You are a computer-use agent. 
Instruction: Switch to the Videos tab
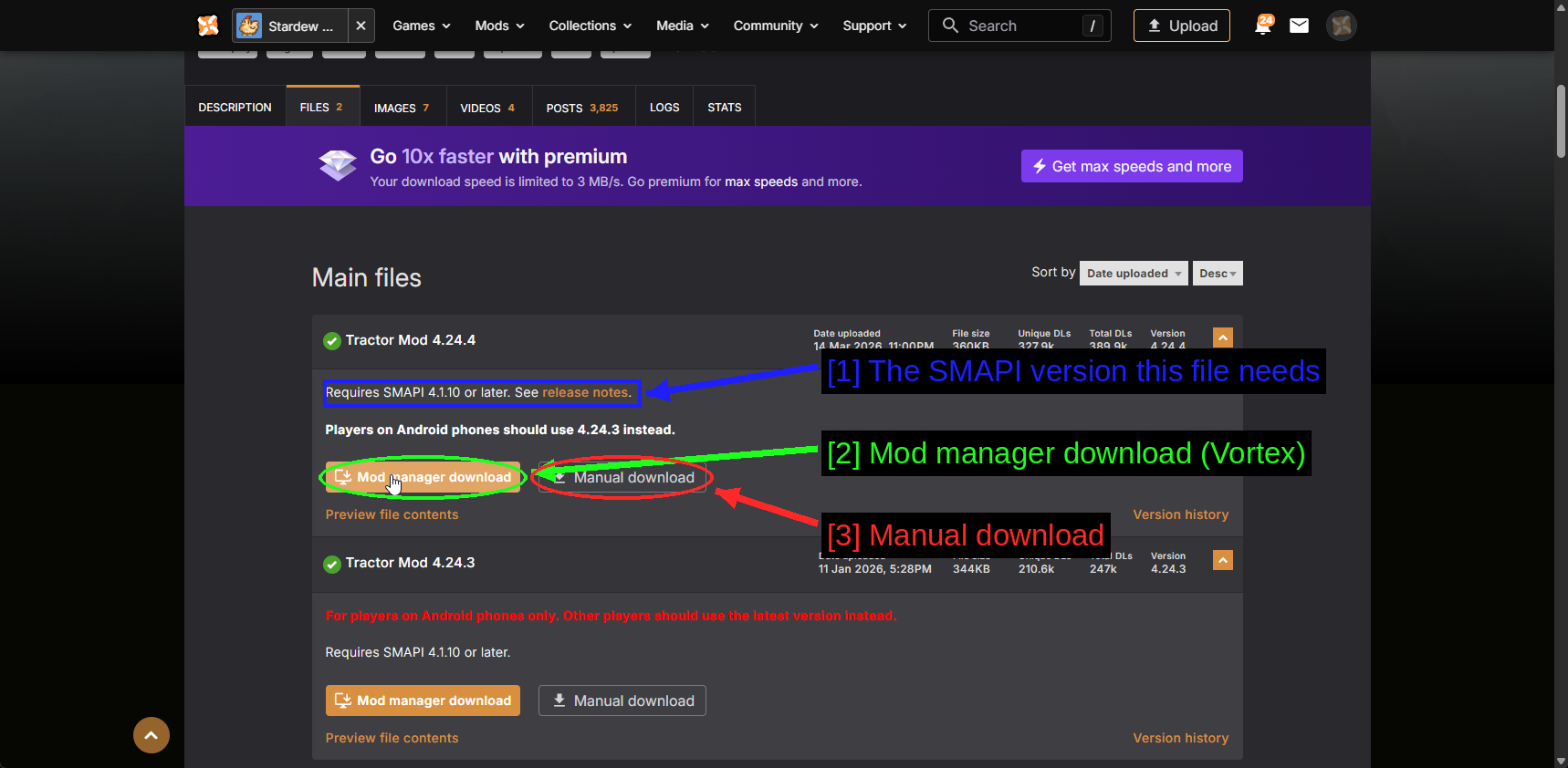coord(488,108)
